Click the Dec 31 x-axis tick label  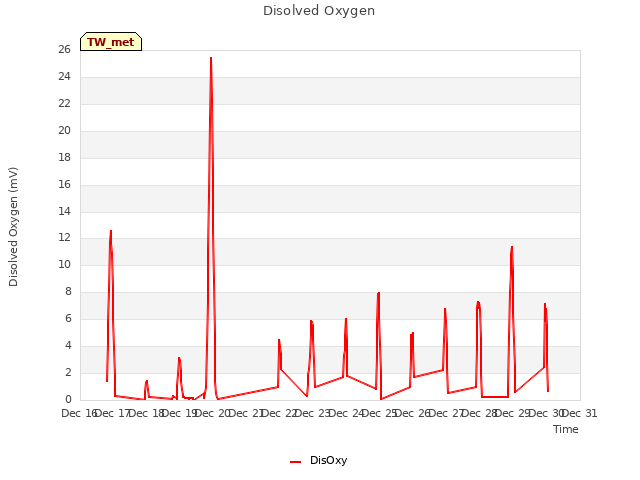[580, 413]
